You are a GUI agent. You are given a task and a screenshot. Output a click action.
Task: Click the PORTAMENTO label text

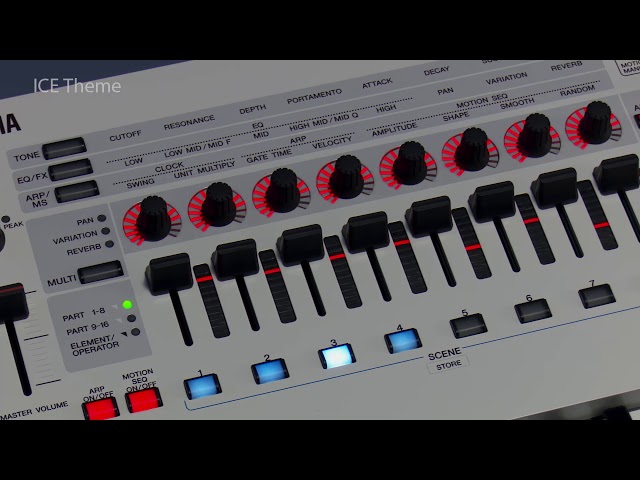pyautogui.click(x=314, y=96)
